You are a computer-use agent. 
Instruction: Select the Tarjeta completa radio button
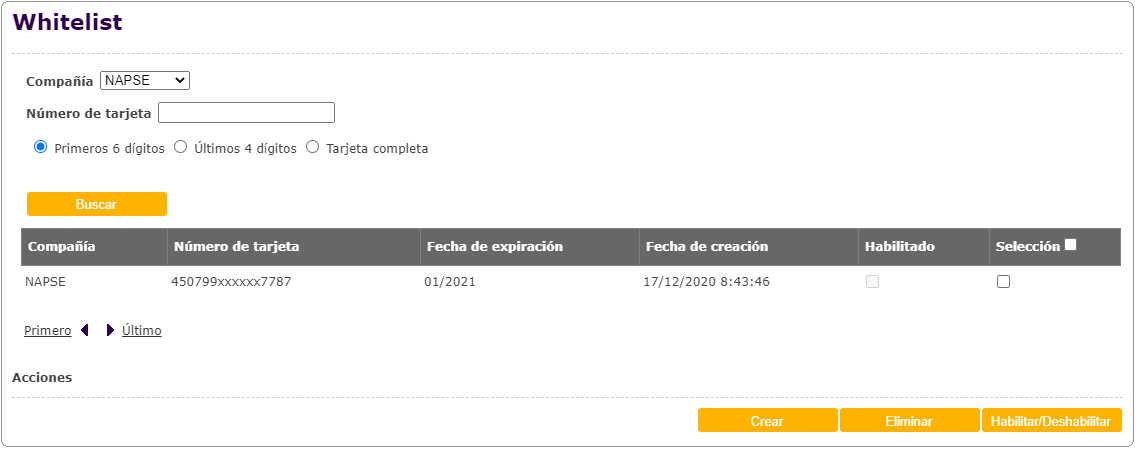[312, 147]
